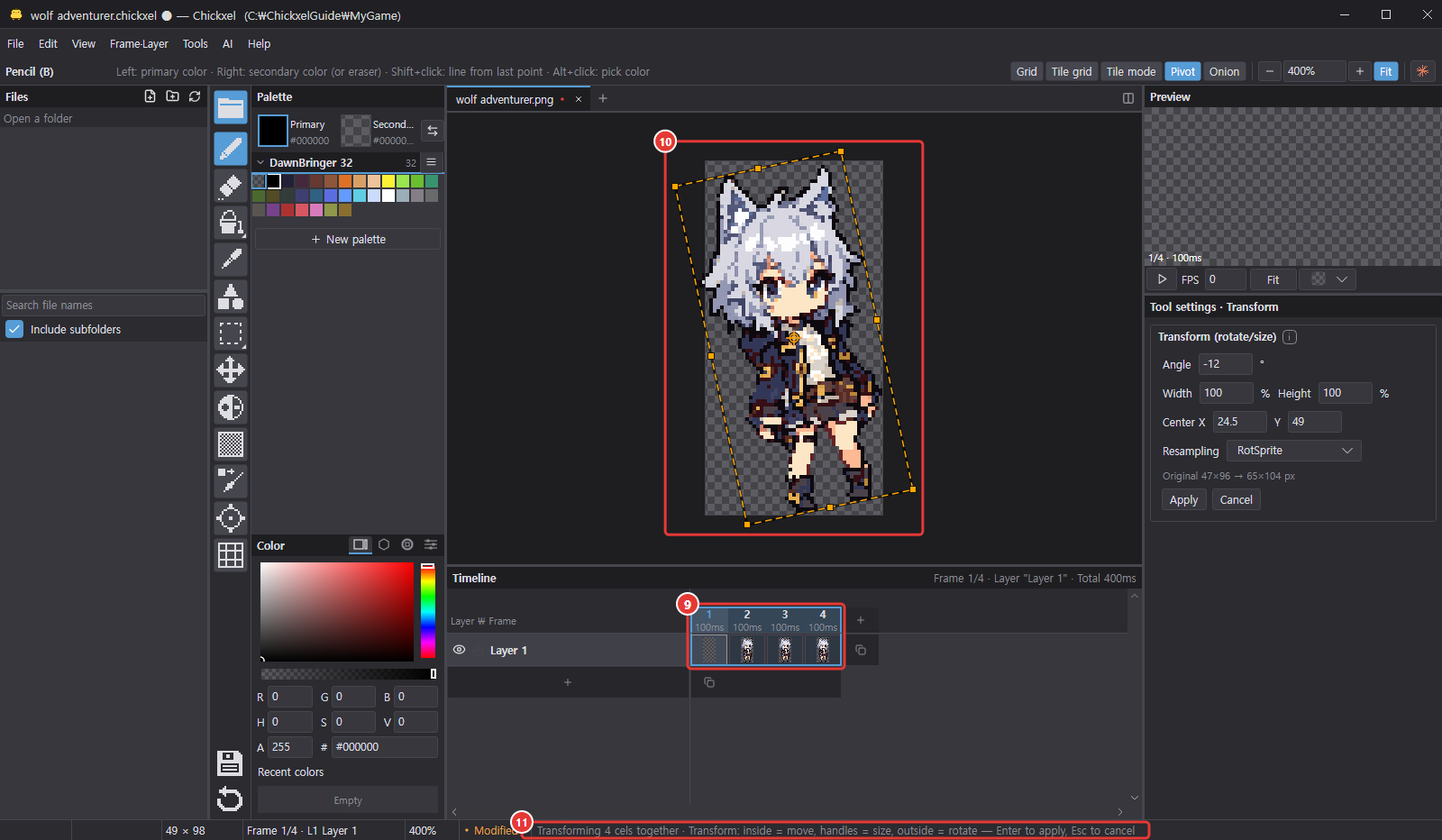Select the Shapes tool
Image resolution: width=1442 pixels, height=840 pixels.
[x=231, y=297]
